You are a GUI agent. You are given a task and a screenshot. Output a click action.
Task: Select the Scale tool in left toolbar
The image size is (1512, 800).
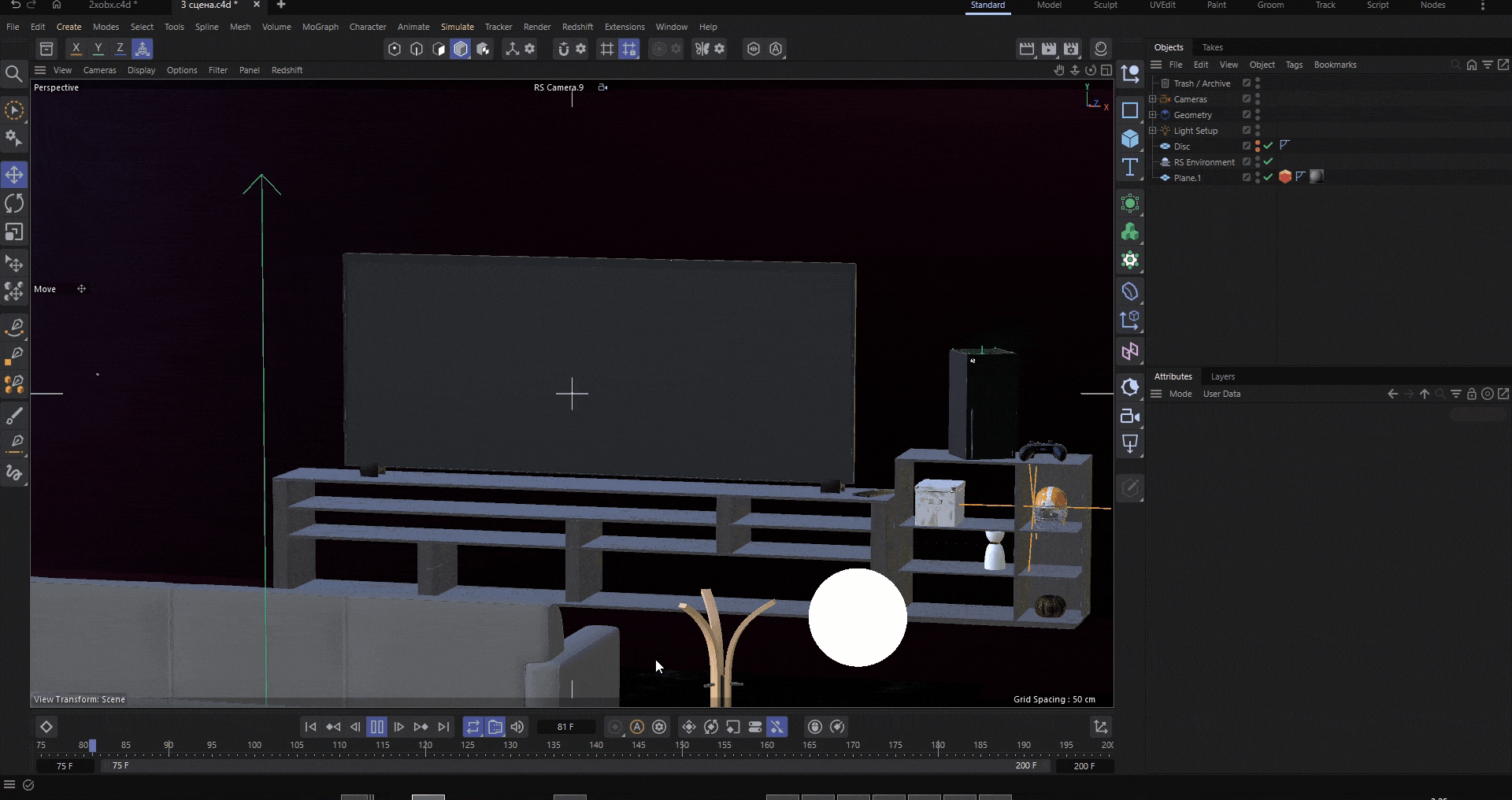pos(14,232)
